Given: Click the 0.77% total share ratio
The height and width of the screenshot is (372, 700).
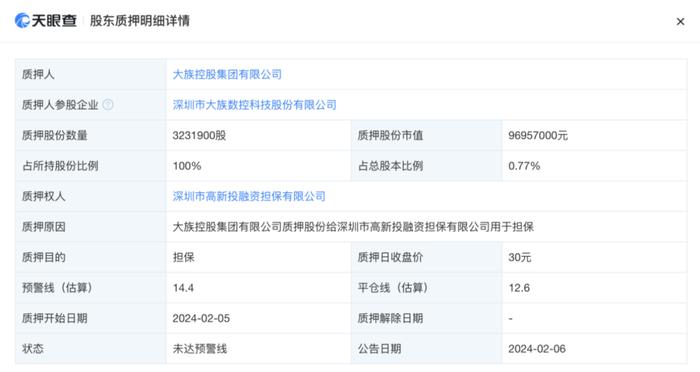Looking at the screenshot, I should (x=524, y=166).
